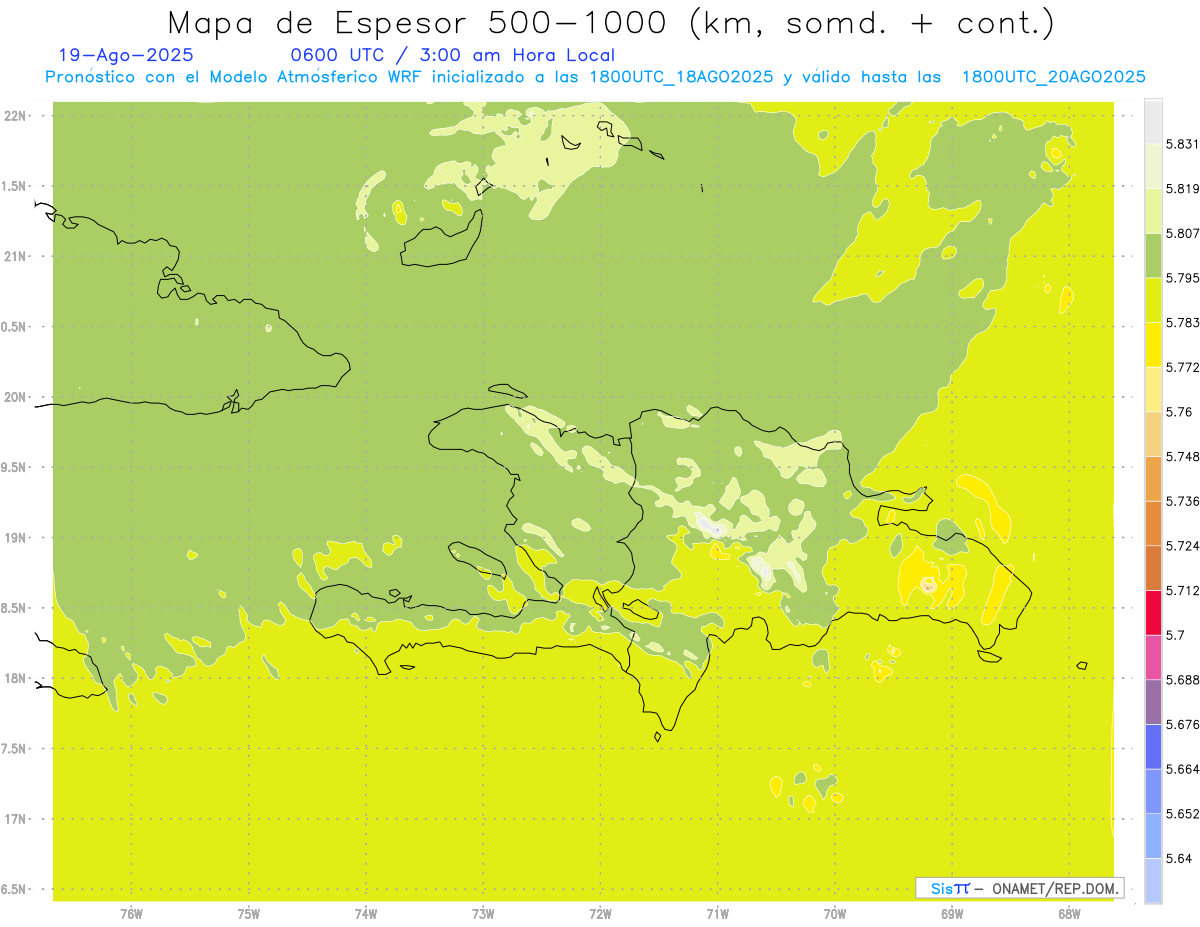
Task: Click the date label '19-Ago-2025'
Action: [x=126, y=55]
